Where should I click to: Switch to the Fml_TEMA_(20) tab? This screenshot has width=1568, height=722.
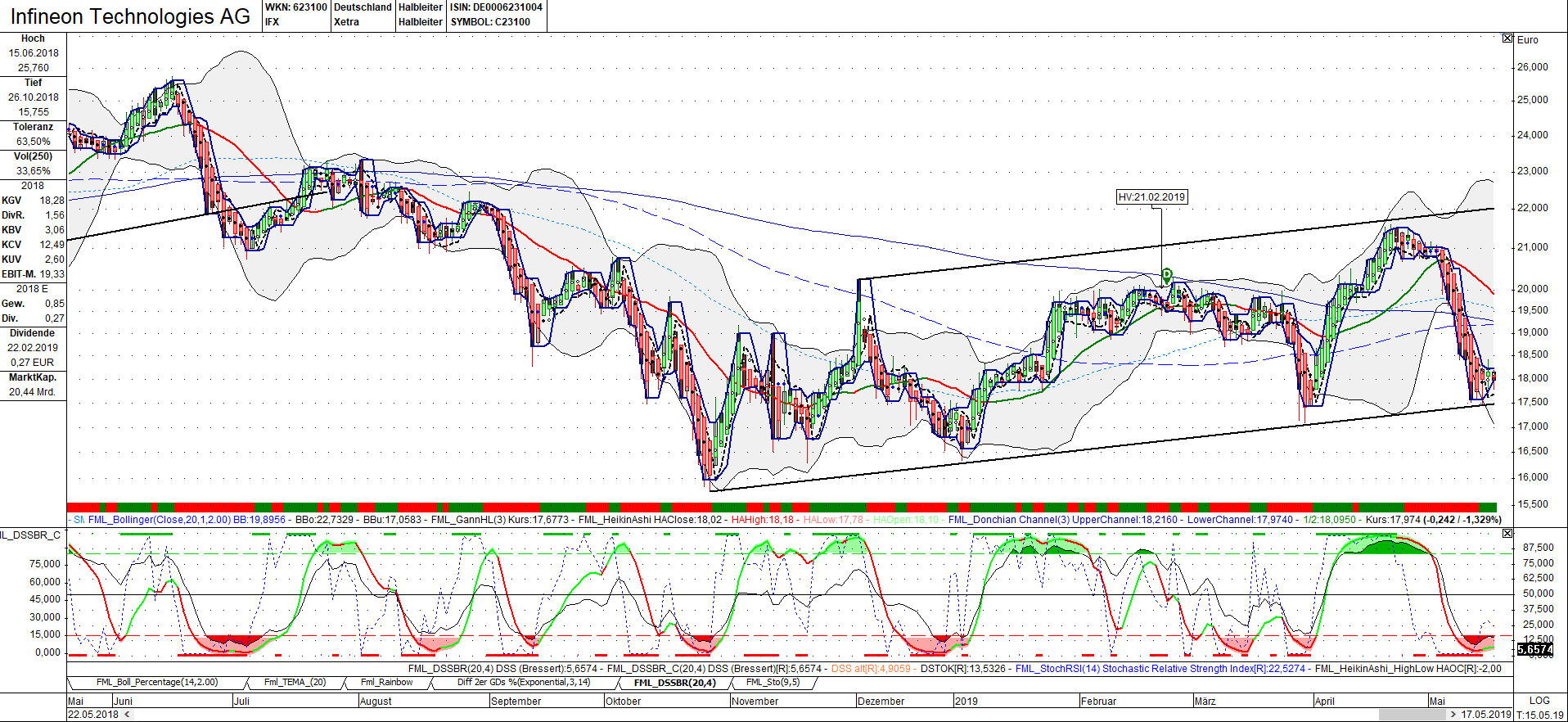295,682
